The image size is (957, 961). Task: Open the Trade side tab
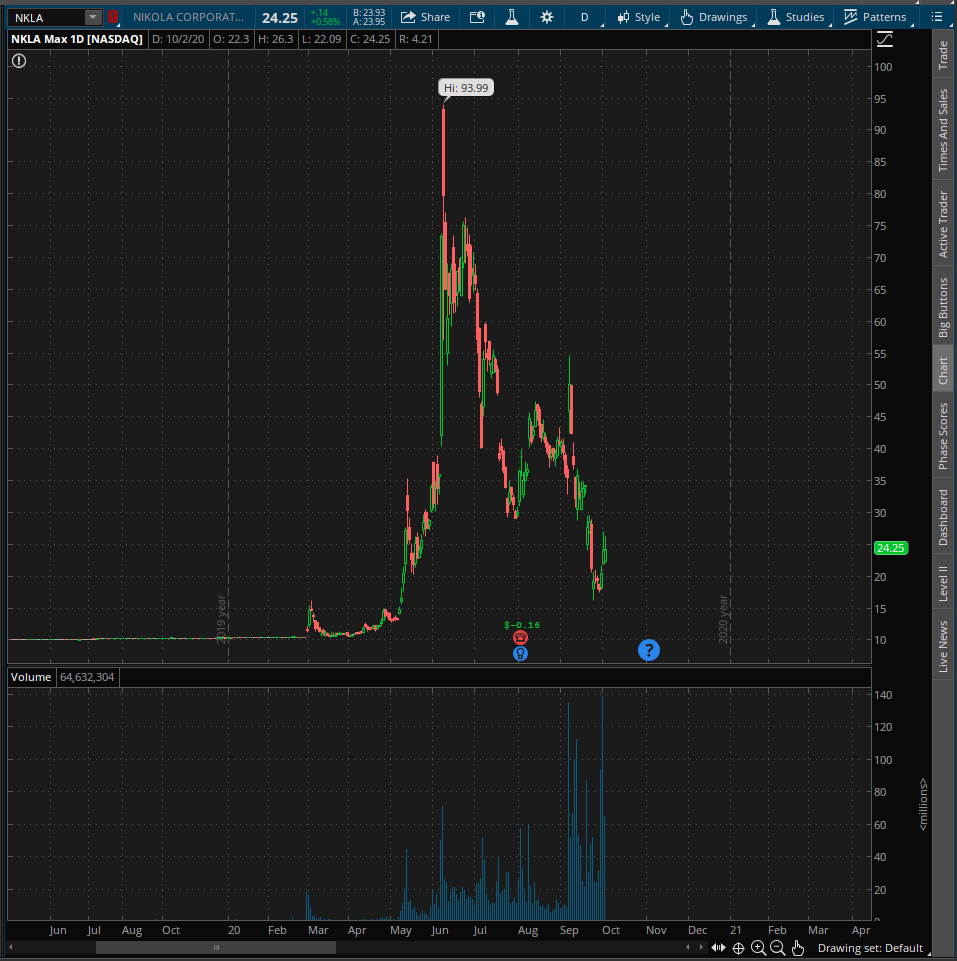pyautogui.click(x=944, y=55)
